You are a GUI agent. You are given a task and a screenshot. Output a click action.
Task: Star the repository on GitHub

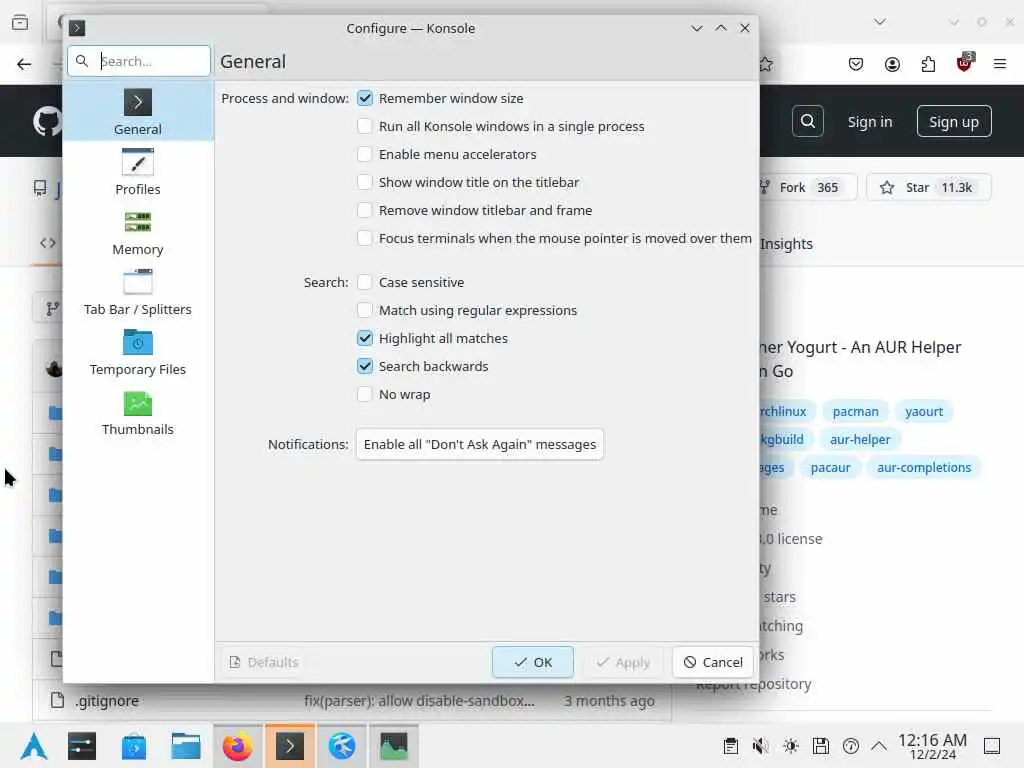point(929,187)
